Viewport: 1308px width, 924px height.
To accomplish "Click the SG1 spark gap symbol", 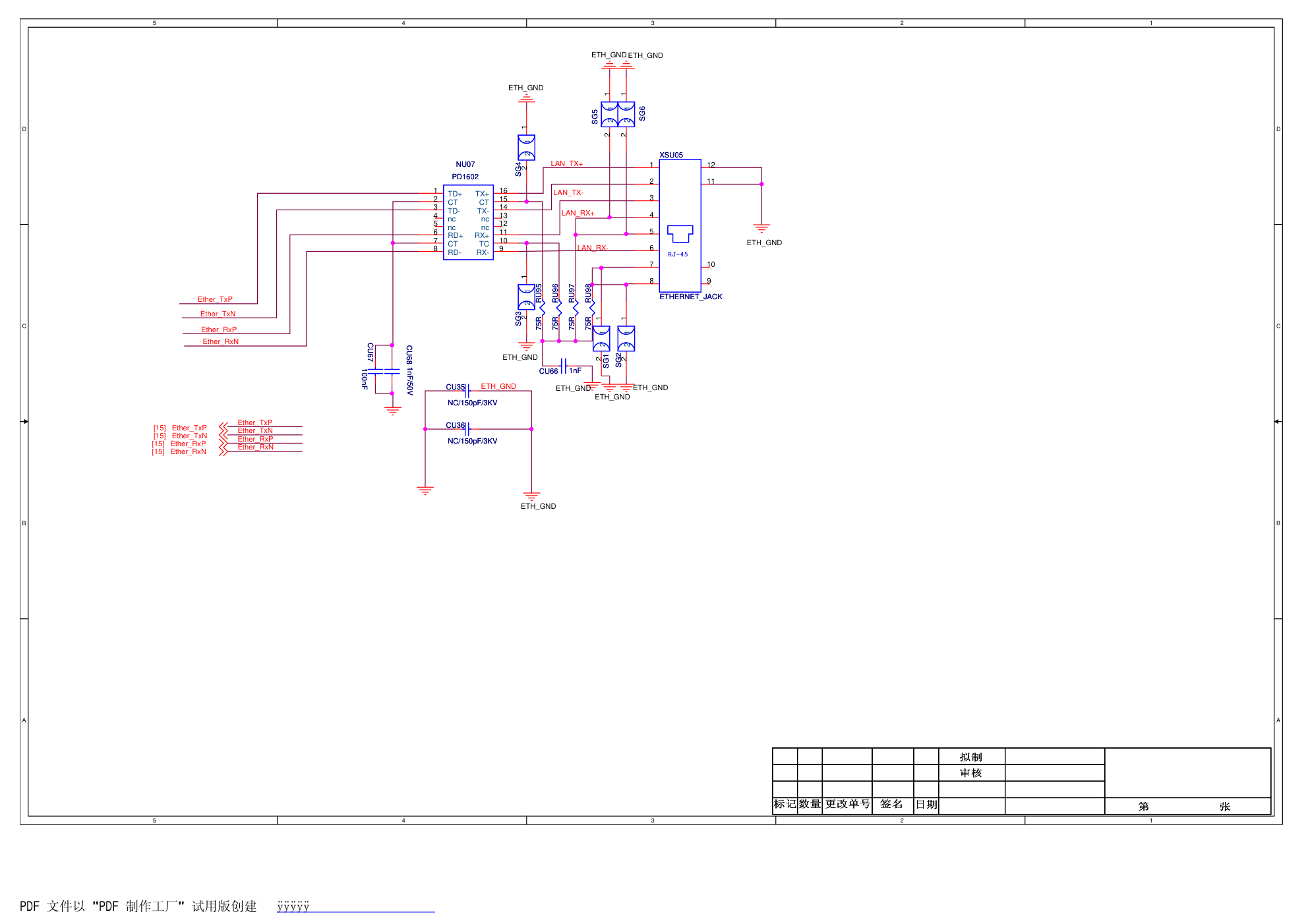I will point(601,339).
